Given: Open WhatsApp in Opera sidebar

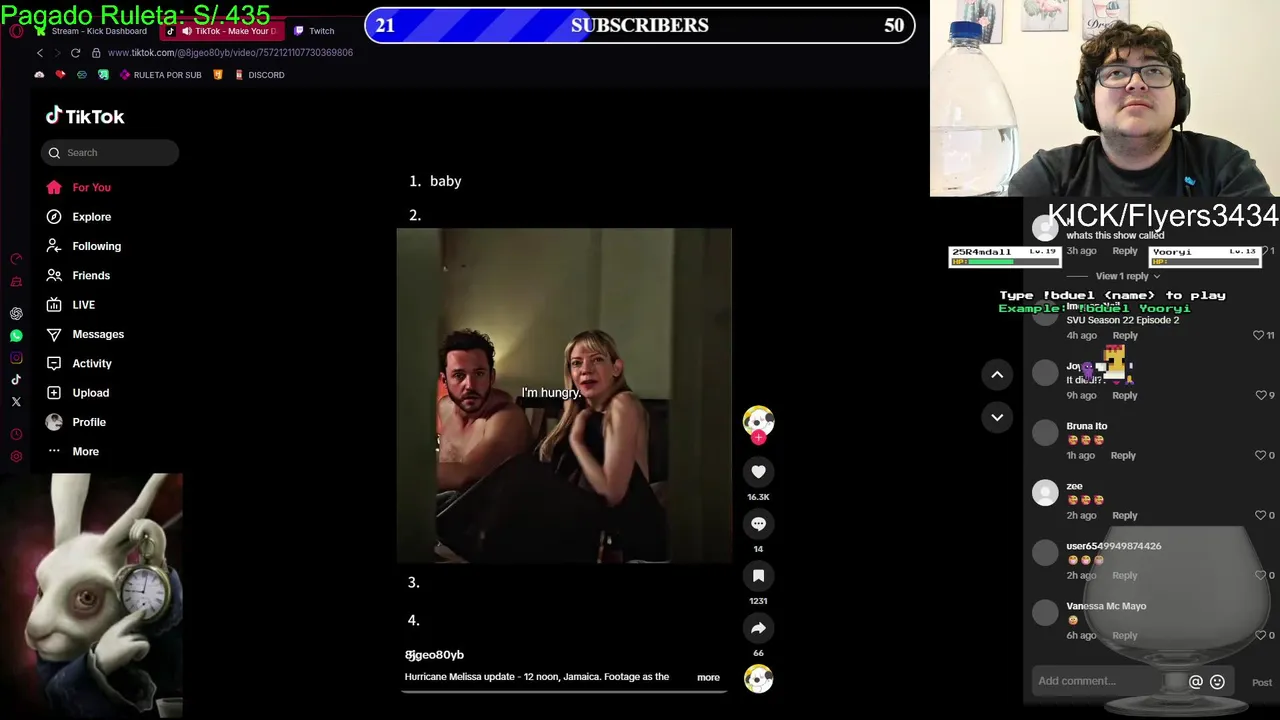Looking at the screenshot, I should (16, 336).
